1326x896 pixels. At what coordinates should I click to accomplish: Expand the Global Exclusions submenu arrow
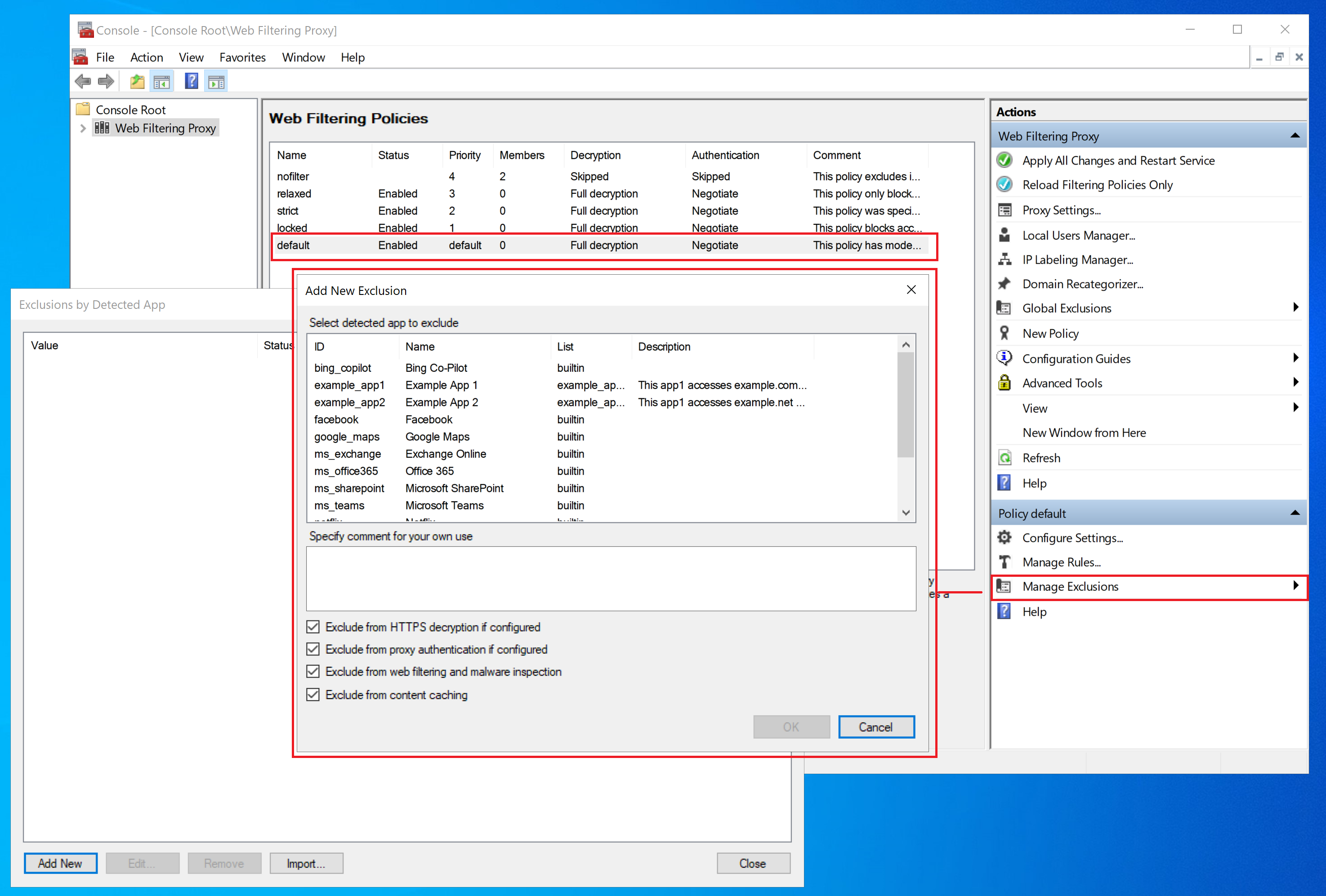[1295, 308]
